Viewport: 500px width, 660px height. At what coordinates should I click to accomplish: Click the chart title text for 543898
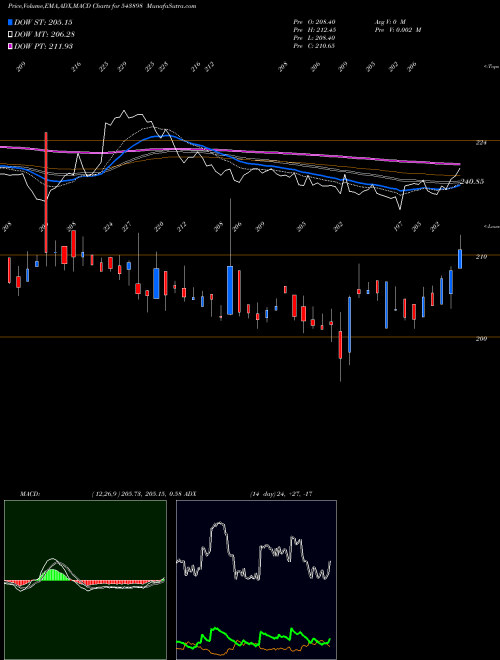coord(102,6)
